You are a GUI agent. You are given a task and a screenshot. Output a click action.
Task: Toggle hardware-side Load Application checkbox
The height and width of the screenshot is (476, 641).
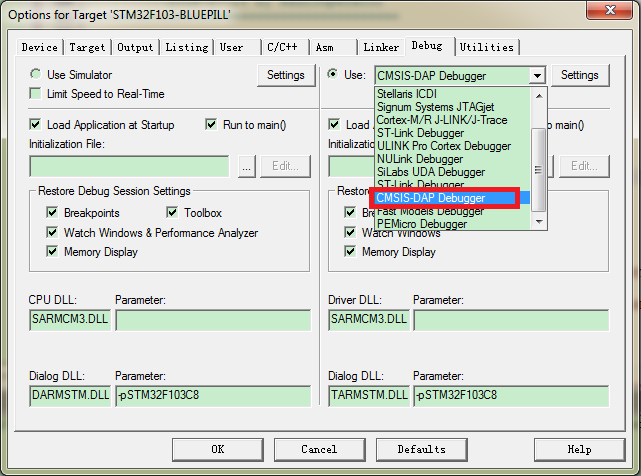click(x=334, y=124)
